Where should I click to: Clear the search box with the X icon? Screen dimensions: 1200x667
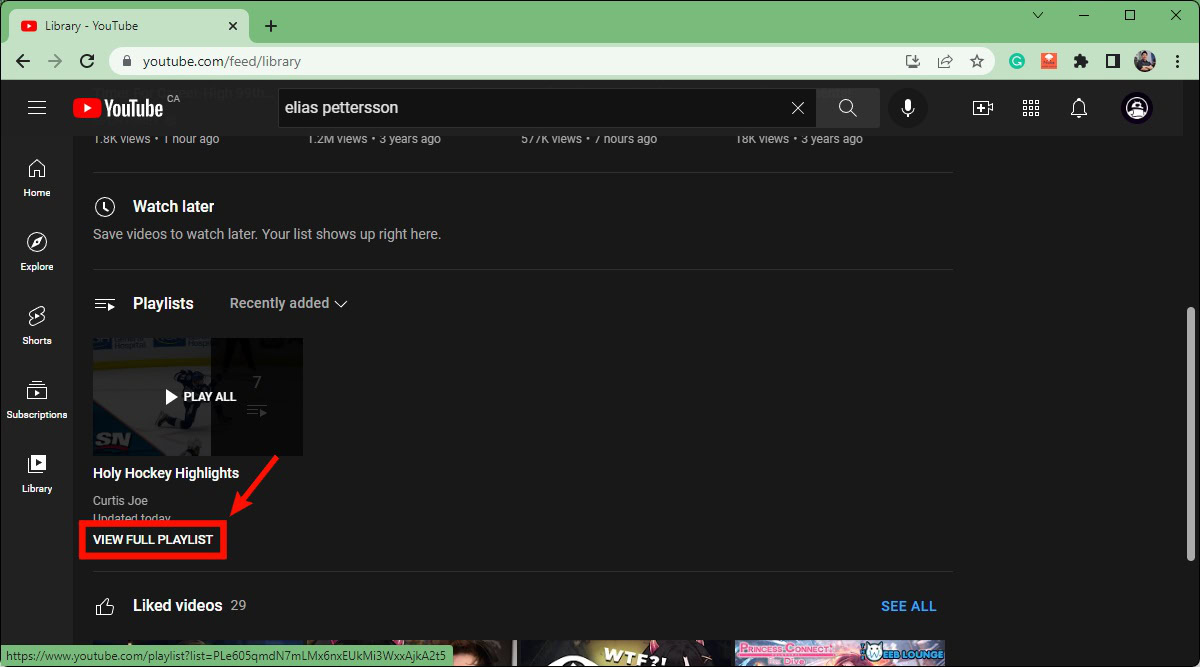coord(798,108)
